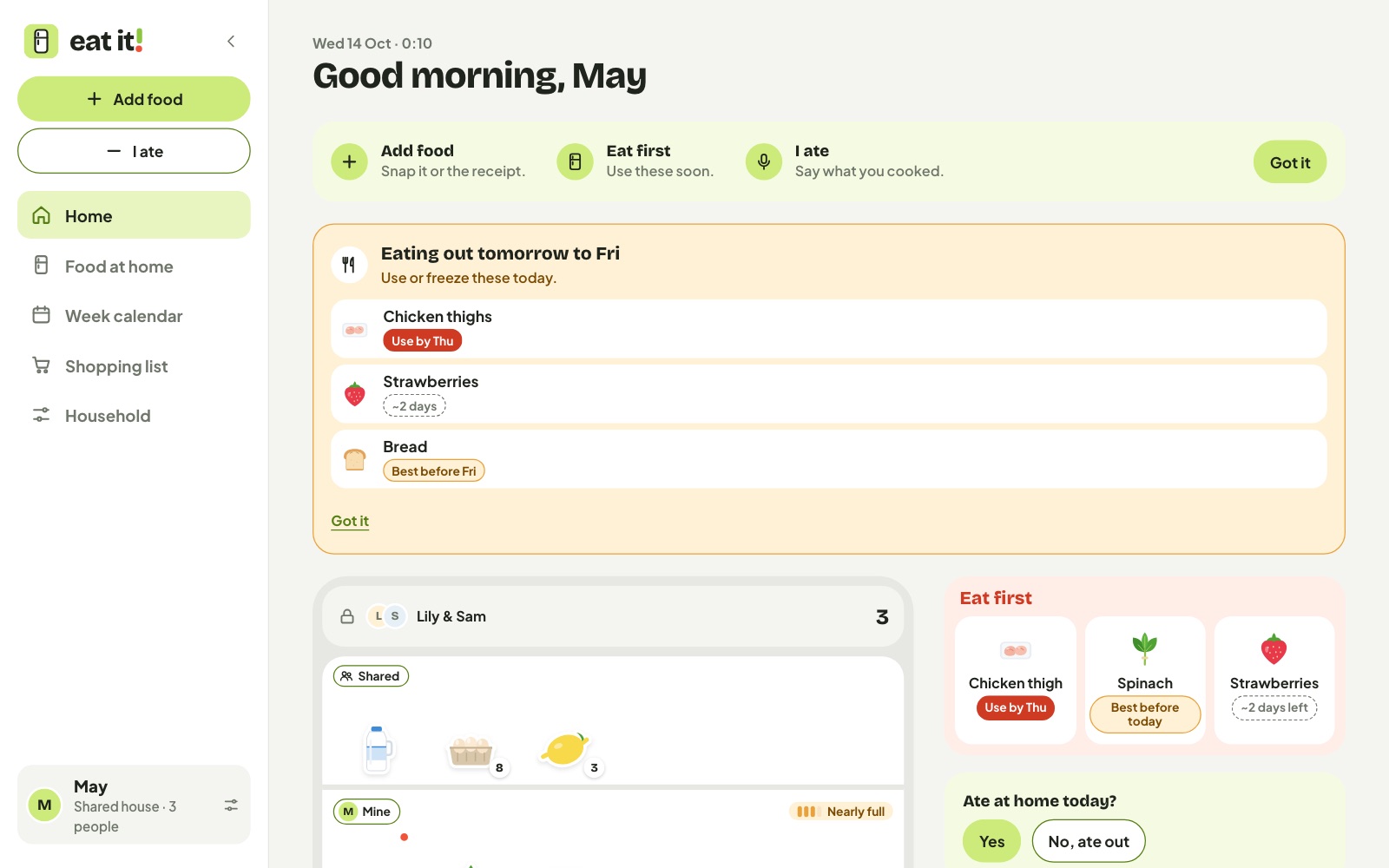This screenshot has width=1389, height=868.
Task: Click the Eat first fridge icon in banner
Action: coord(575,161)
